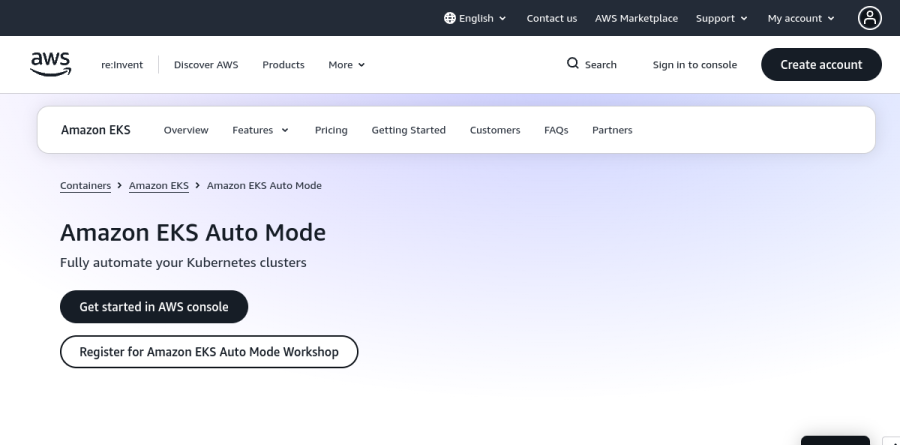
Task: Go to re:Invent page
Action: coord(122,65)
